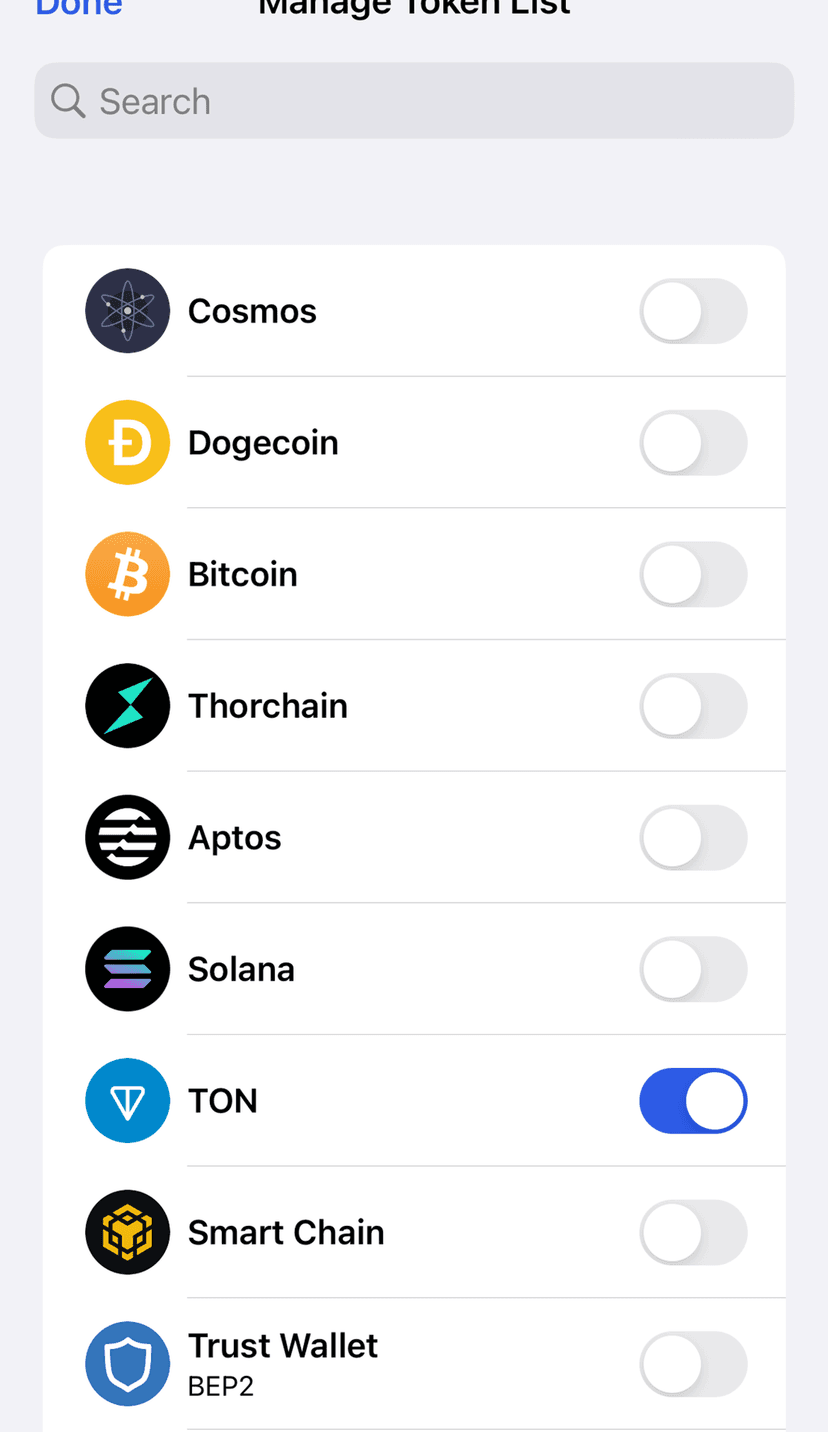Tap the orange Bitcoin icon

pyautogui.click(x=127, y=574)
